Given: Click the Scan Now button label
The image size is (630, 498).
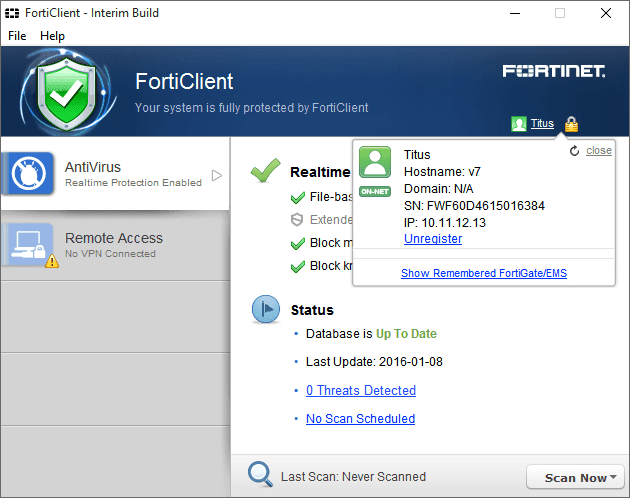Looking at the screenshot, I should [x=575, y=478].
